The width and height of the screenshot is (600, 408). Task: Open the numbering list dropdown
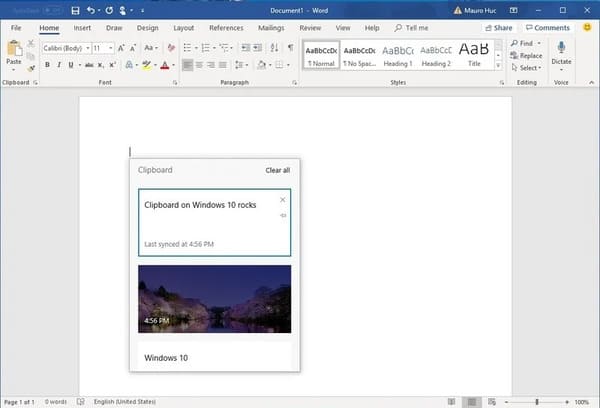coord(214,48)
